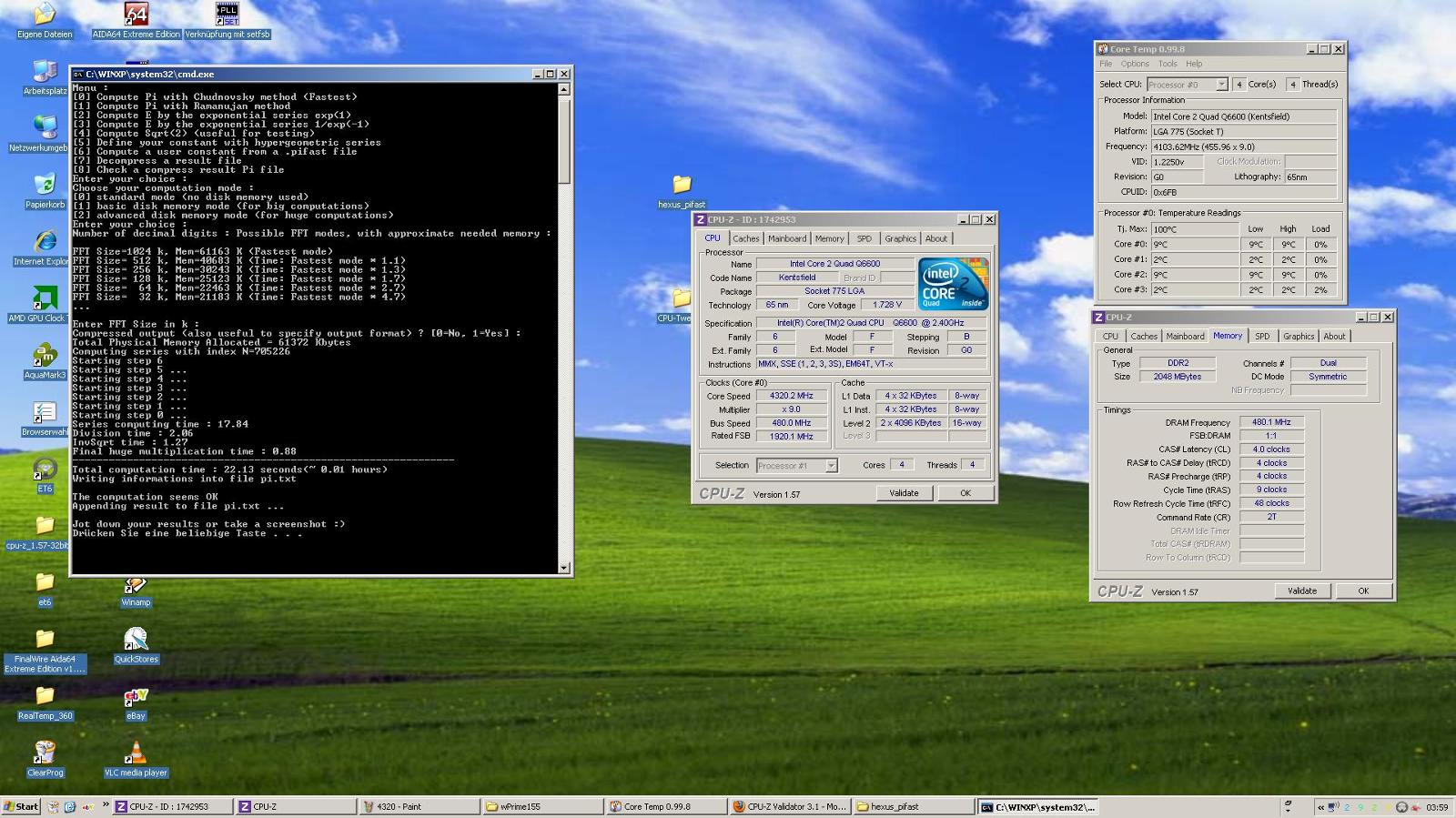Launch the AquaMark3 desktop shortcut
Viewport: 1456px width, 818px height.
pyautogui.click(x=45, y=356)
